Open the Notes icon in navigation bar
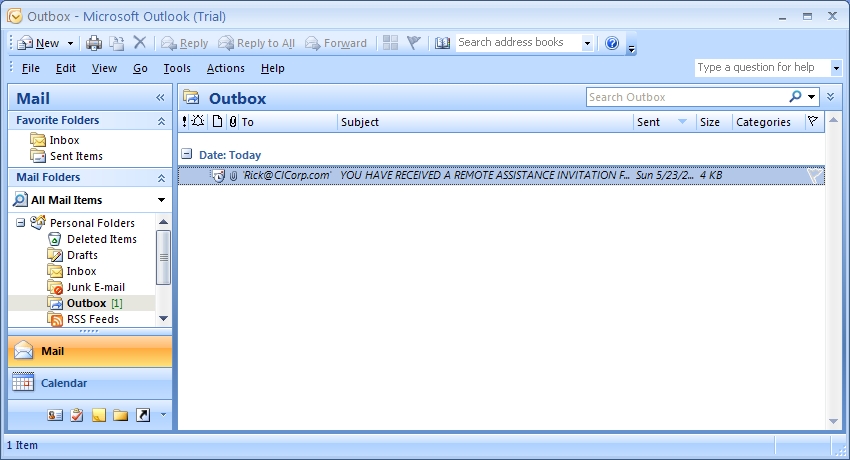 [99, 415]
